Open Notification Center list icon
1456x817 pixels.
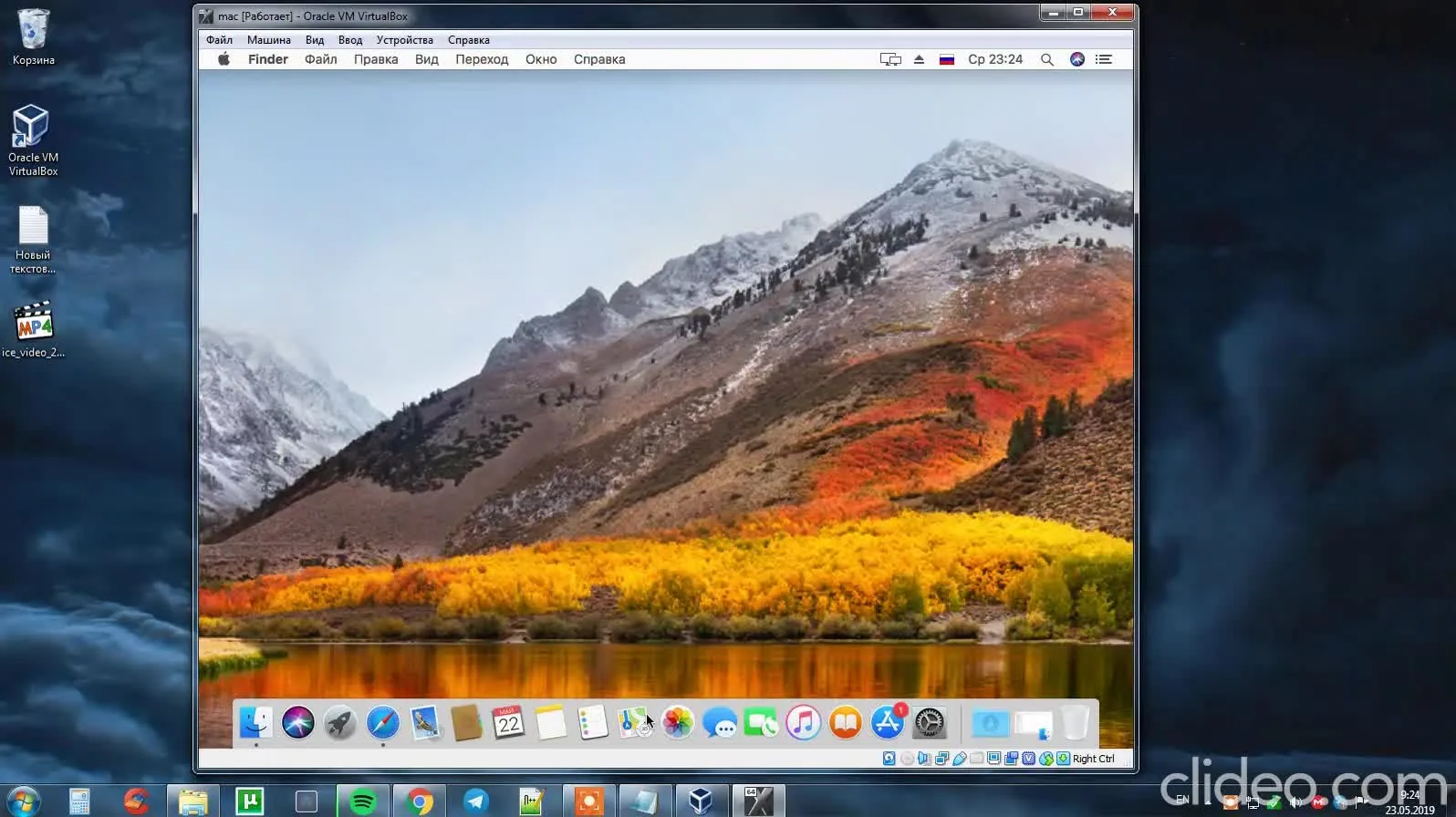pyautogui.click(x=1104, y=59)
